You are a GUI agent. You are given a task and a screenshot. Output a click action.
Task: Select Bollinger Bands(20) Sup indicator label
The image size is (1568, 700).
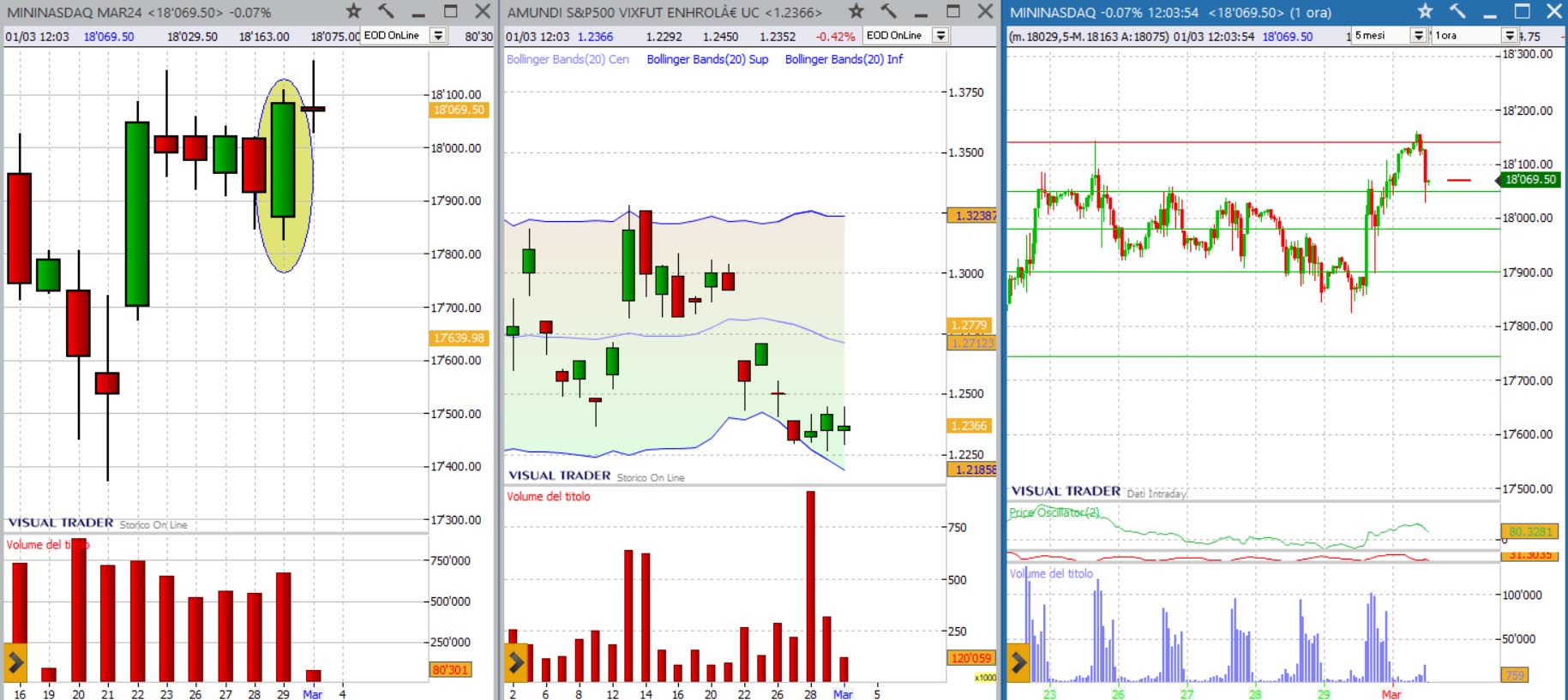point(707,59)
